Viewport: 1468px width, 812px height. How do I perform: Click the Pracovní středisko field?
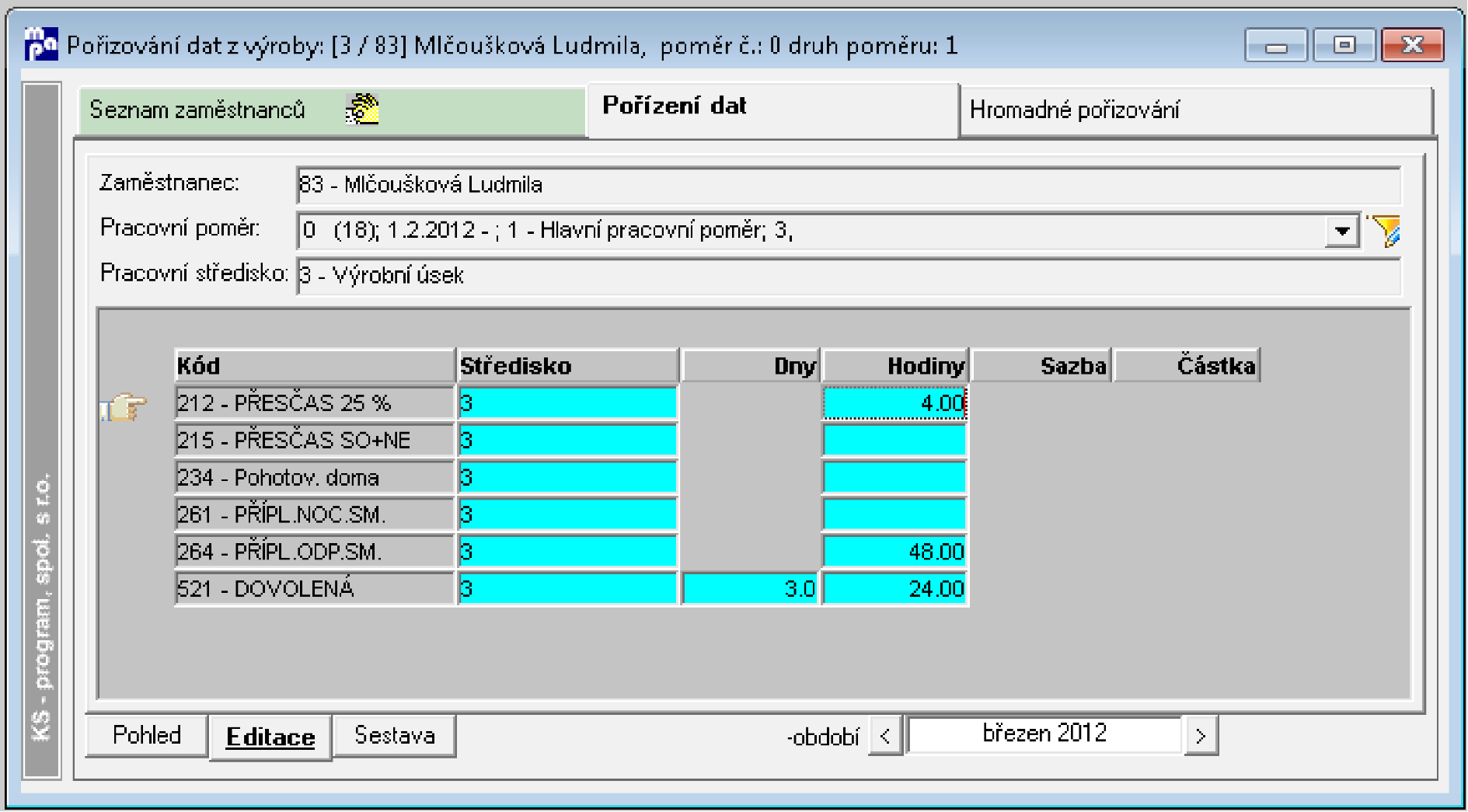[x=849, y=276]
